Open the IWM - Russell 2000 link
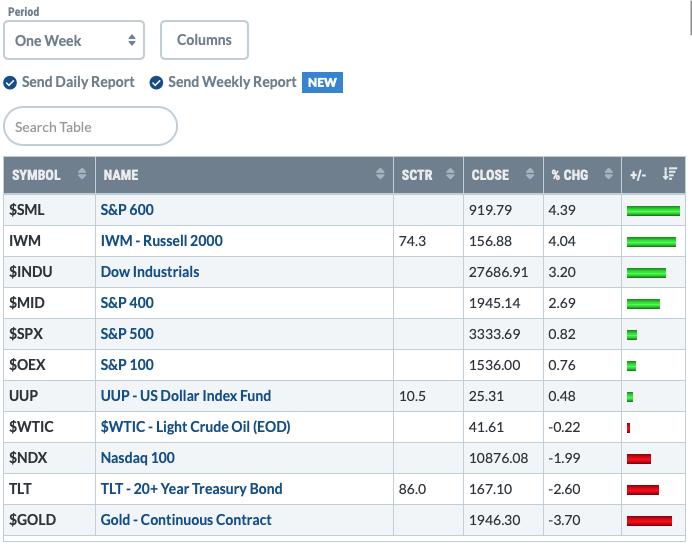Viewport: 692px width, 545px height. click(x=162, y=241)
